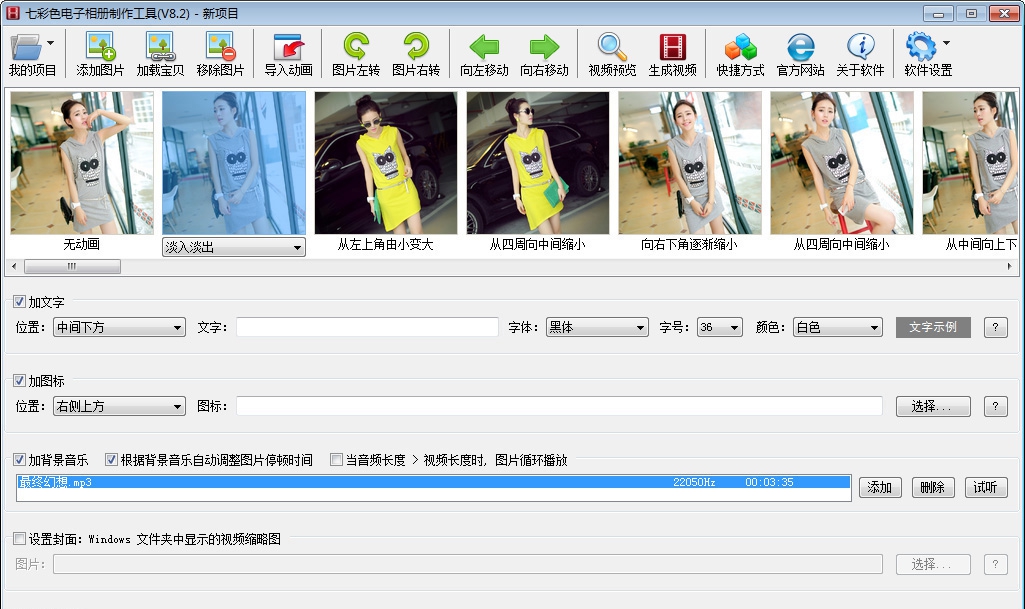
Task: Uncheck the 加文字 text overlay option
Action: click(19, 301)
